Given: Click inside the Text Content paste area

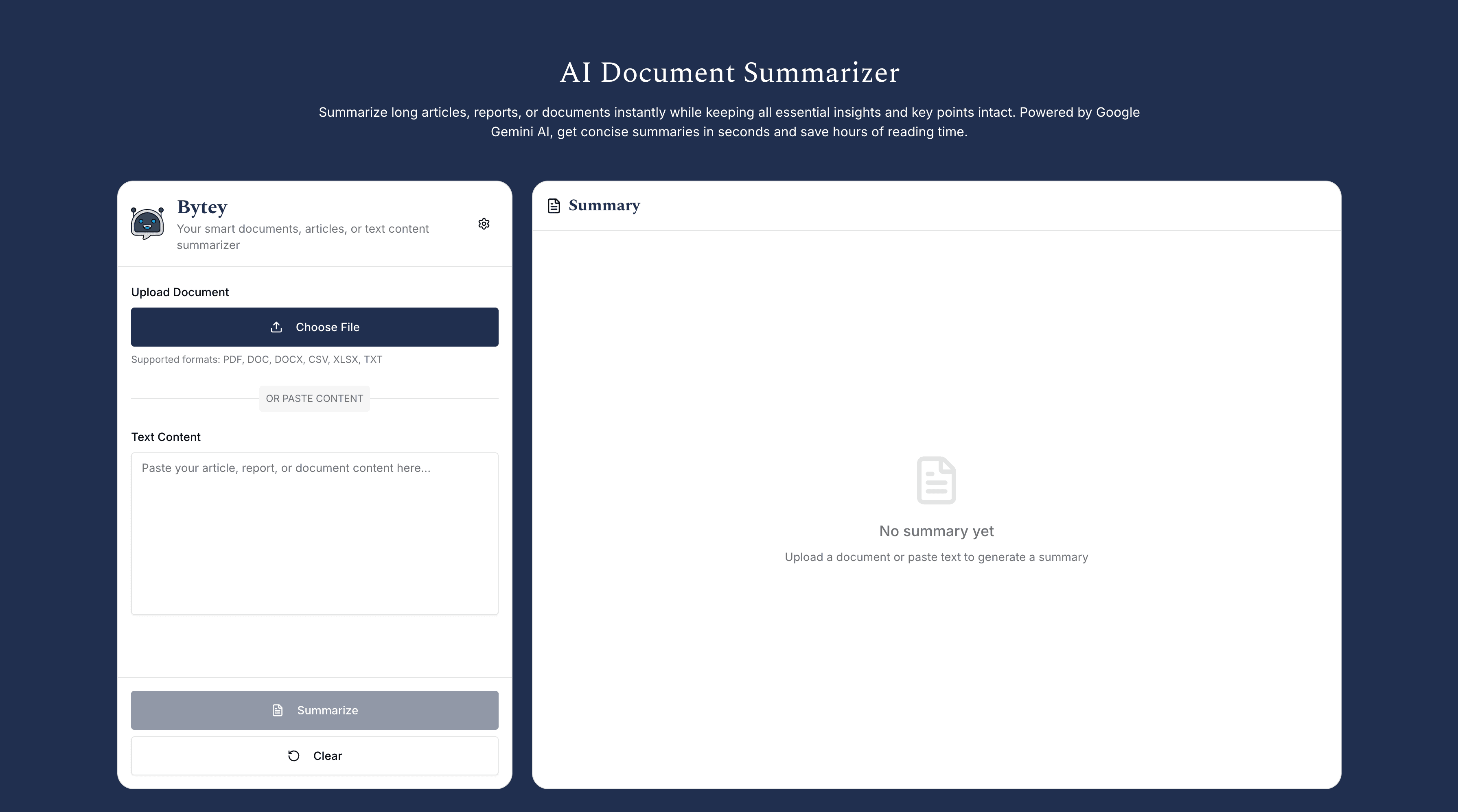Looking at the screenshot, I should (x=314, y=532).
